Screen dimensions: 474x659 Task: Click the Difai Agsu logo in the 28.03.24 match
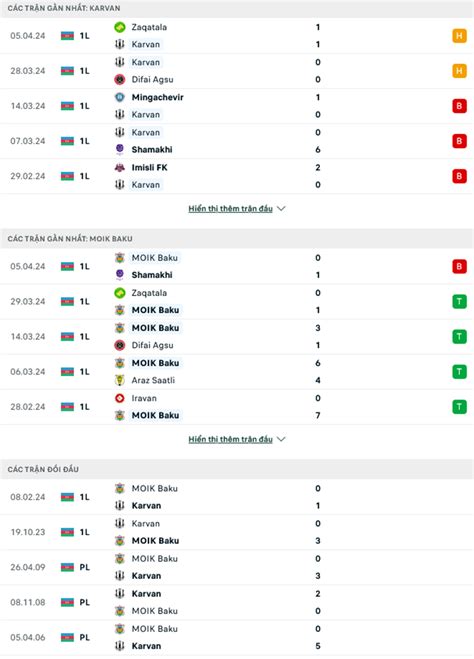coord(120,79)
